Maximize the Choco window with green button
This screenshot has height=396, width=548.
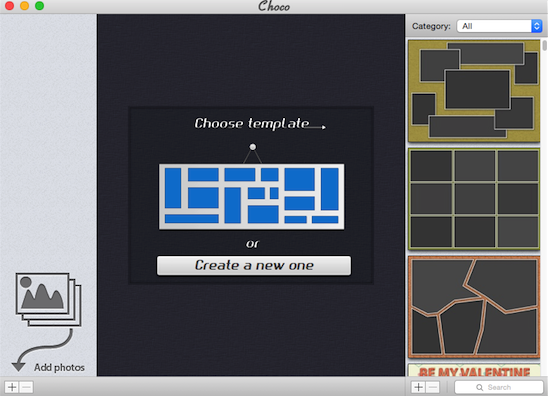click(39, 6)
